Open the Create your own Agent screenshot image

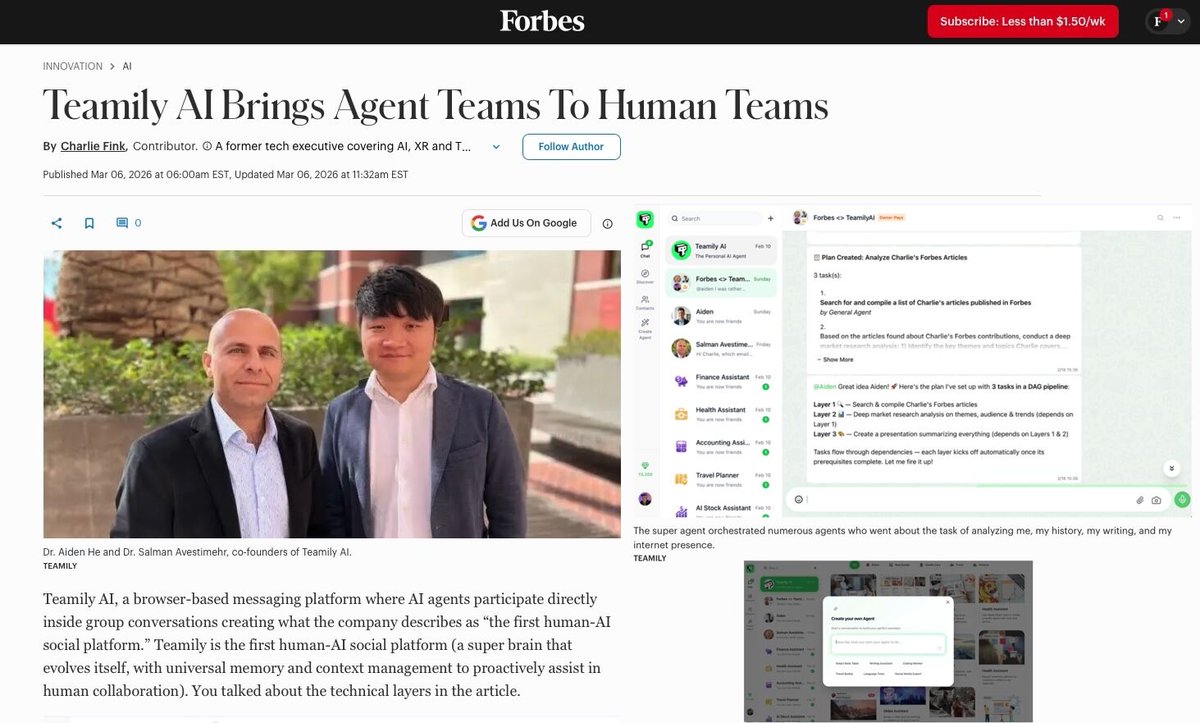click(888, 641)
